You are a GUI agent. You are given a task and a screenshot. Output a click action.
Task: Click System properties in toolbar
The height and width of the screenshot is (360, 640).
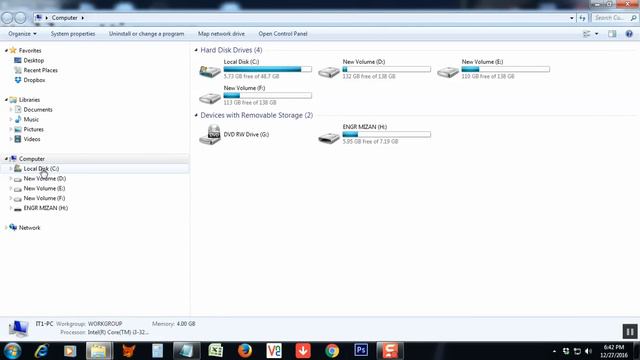point(73,34)
